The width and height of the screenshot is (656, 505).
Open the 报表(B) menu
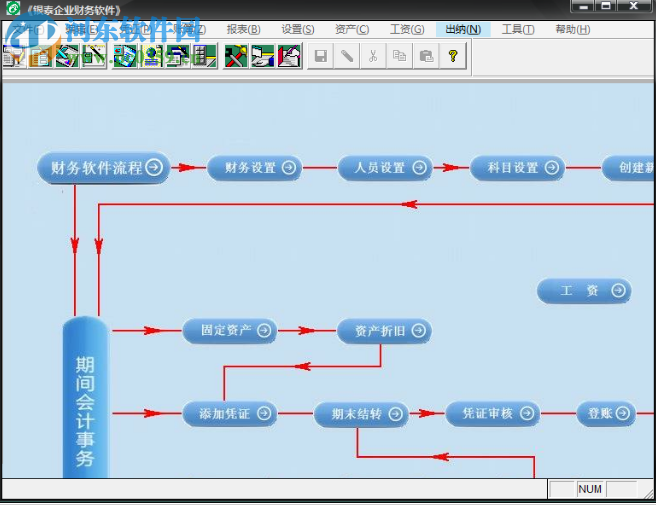coord(243,29)
